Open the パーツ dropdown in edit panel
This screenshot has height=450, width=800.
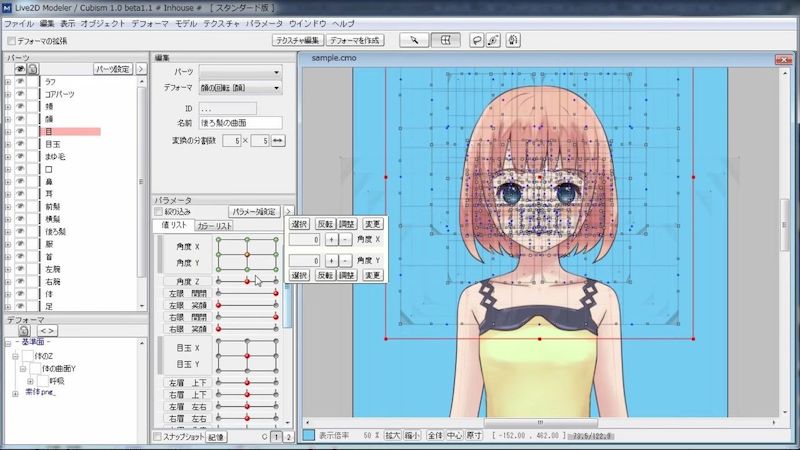click(240, 72)
